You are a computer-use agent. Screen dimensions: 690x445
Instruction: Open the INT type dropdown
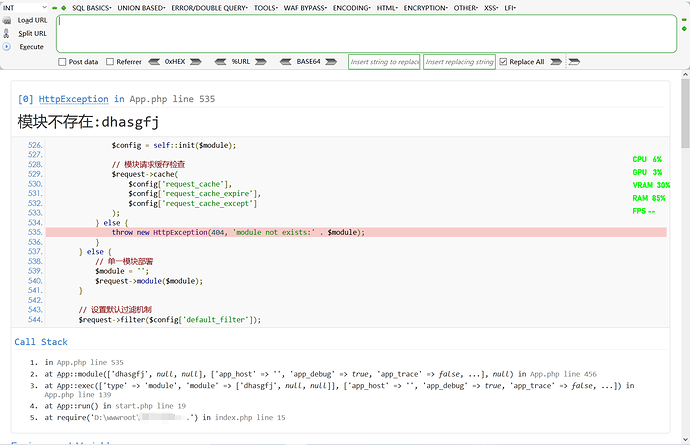click(25, 7)
